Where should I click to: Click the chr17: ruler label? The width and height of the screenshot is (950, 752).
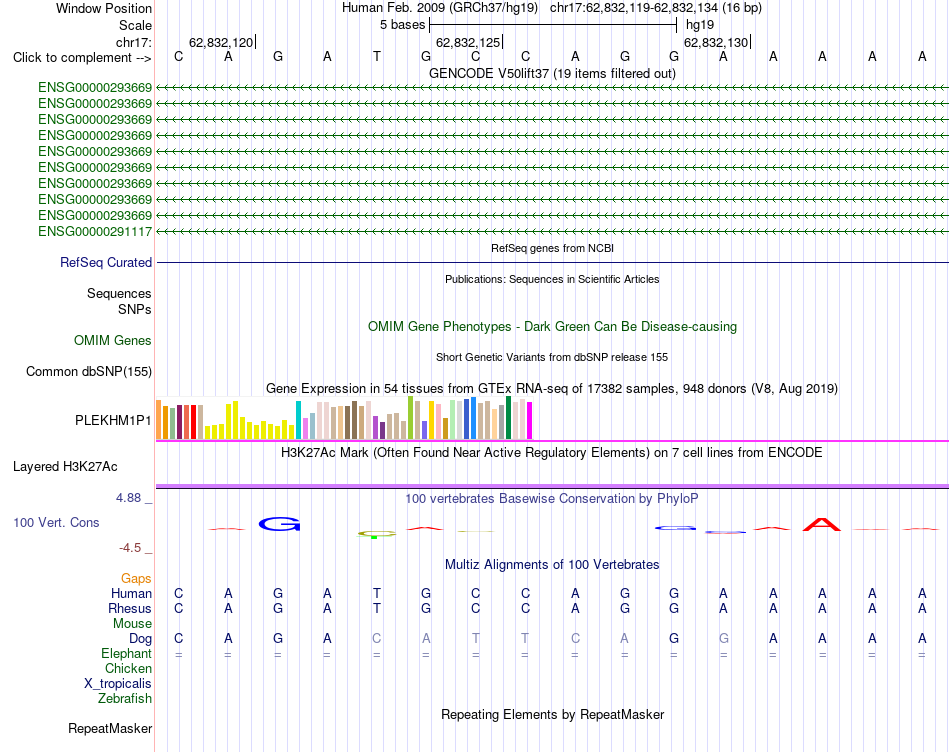[x=133, y=42]
